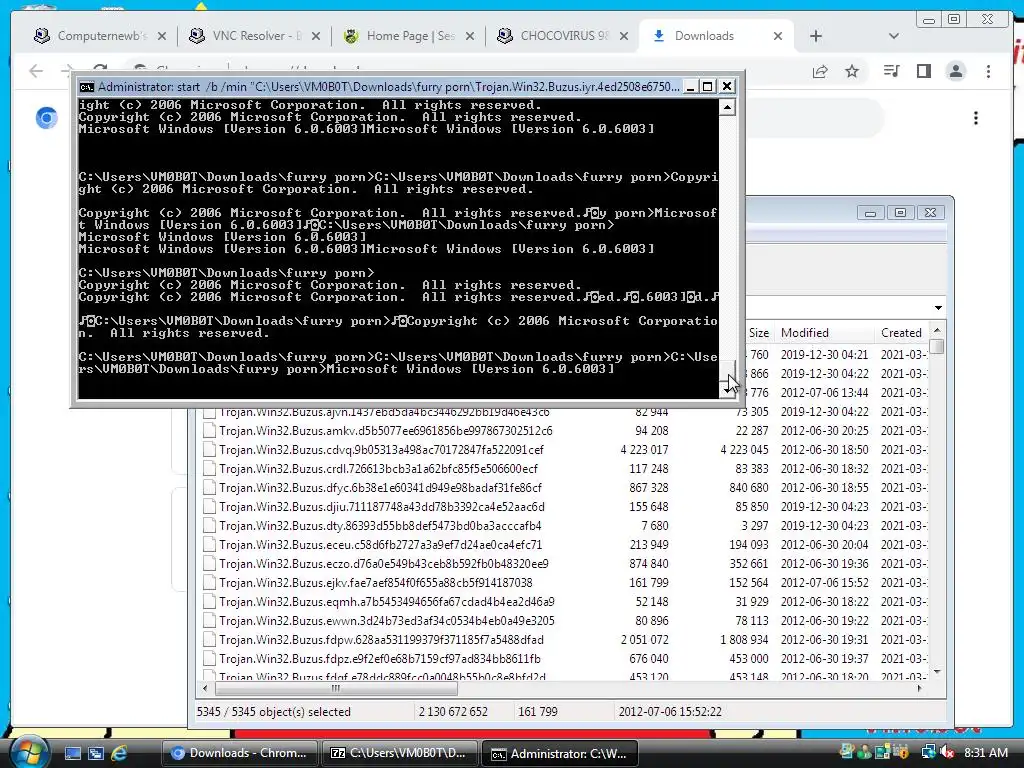Select file Trojan.Win32.Buzus.crdl
Image resolution: width=1024 pixels, height=768 pixels.
(x=378, y=469)
